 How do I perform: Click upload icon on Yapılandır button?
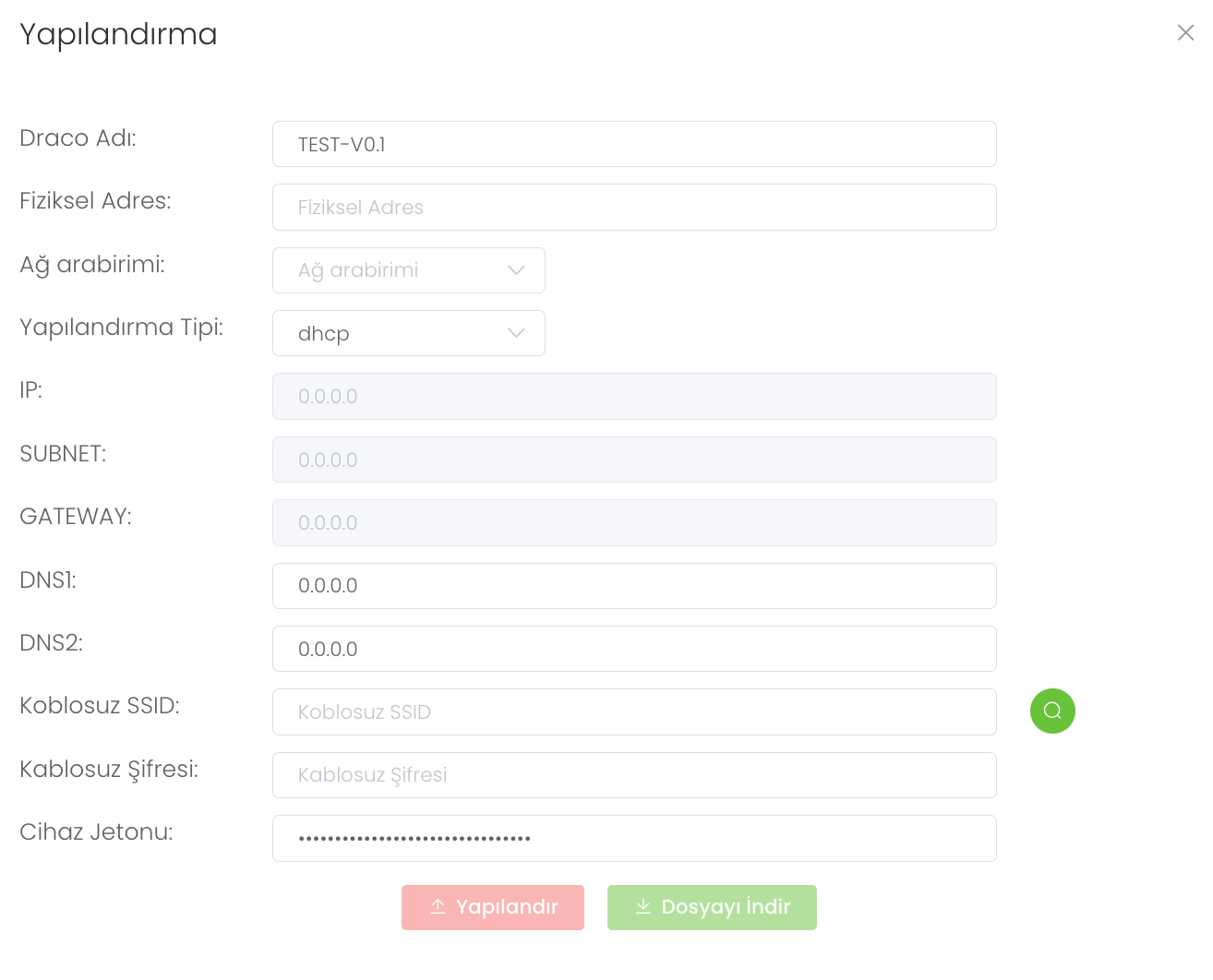pyautogui.click(x=438, y=907)
